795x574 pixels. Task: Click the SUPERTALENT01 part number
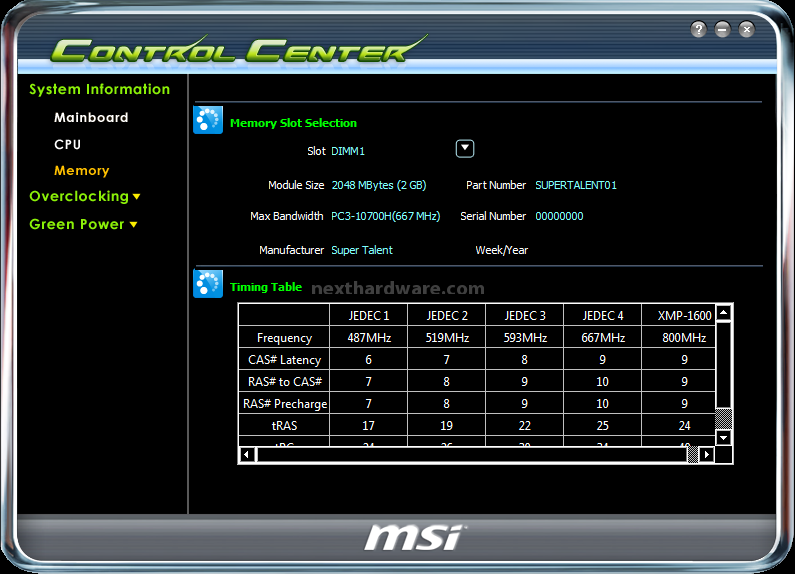click(x=576, y=185)
